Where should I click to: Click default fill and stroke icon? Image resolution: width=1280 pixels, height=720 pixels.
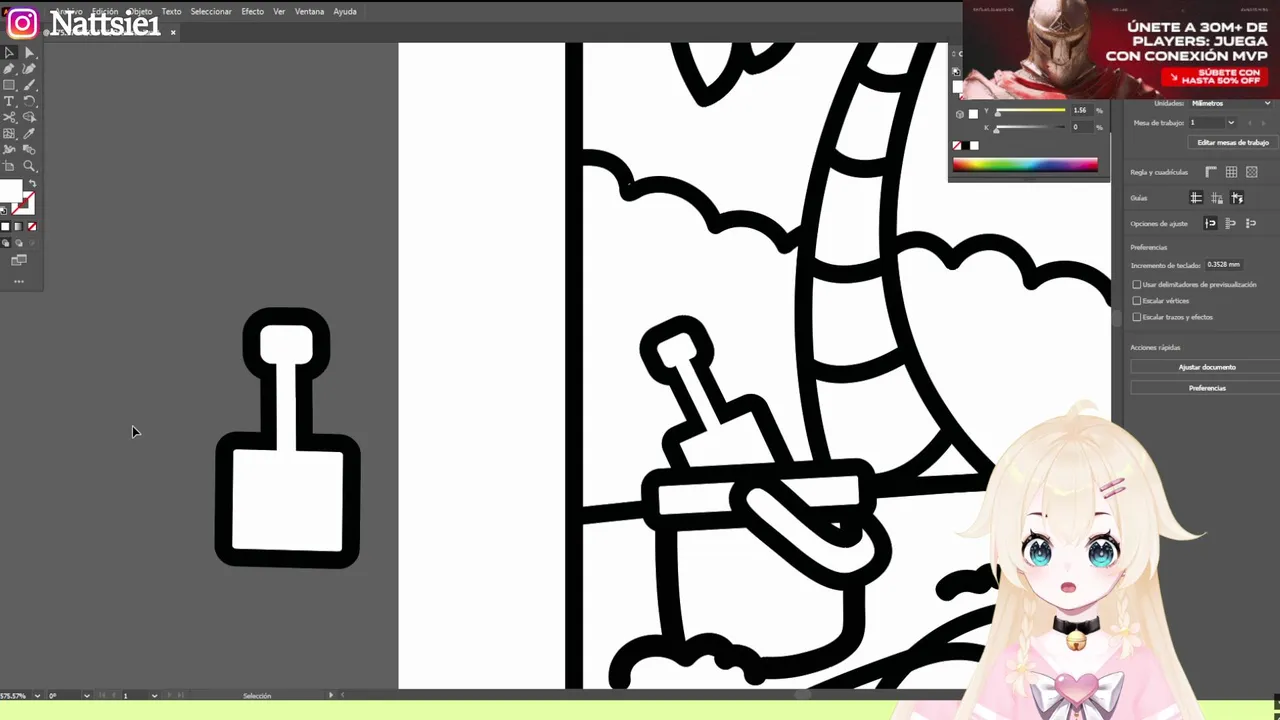click(4, 211)
